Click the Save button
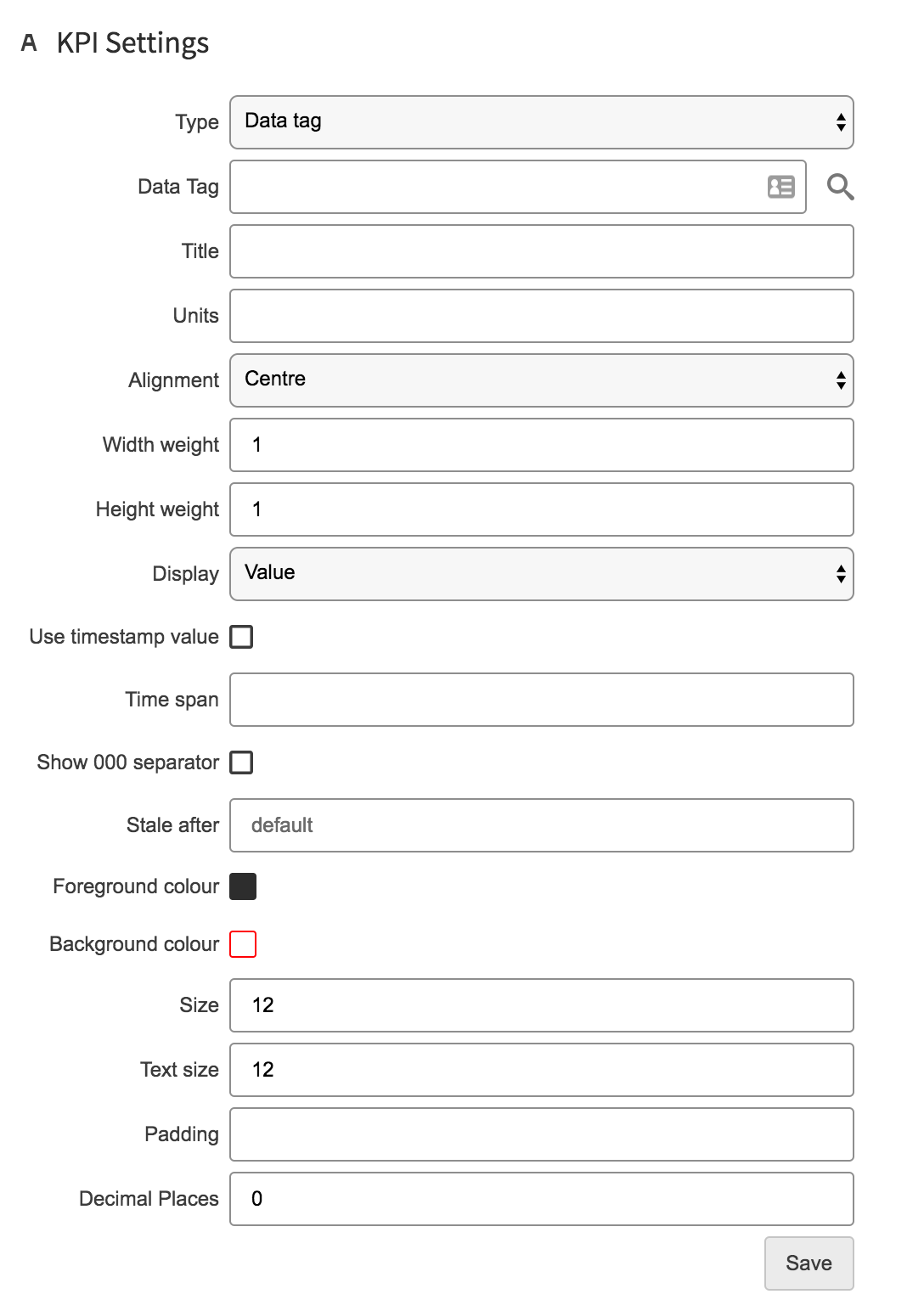Viewport: 924px width, 1311px height. click(808, 1263)
